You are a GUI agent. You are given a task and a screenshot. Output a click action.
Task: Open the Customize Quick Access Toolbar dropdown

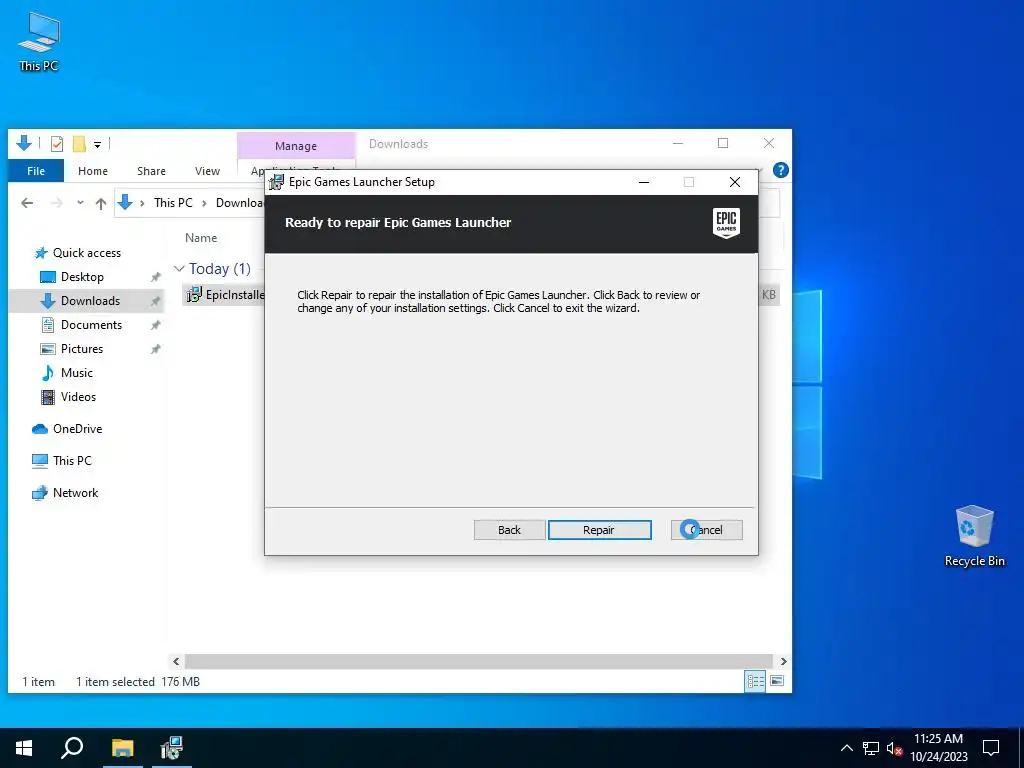(97, 144)
